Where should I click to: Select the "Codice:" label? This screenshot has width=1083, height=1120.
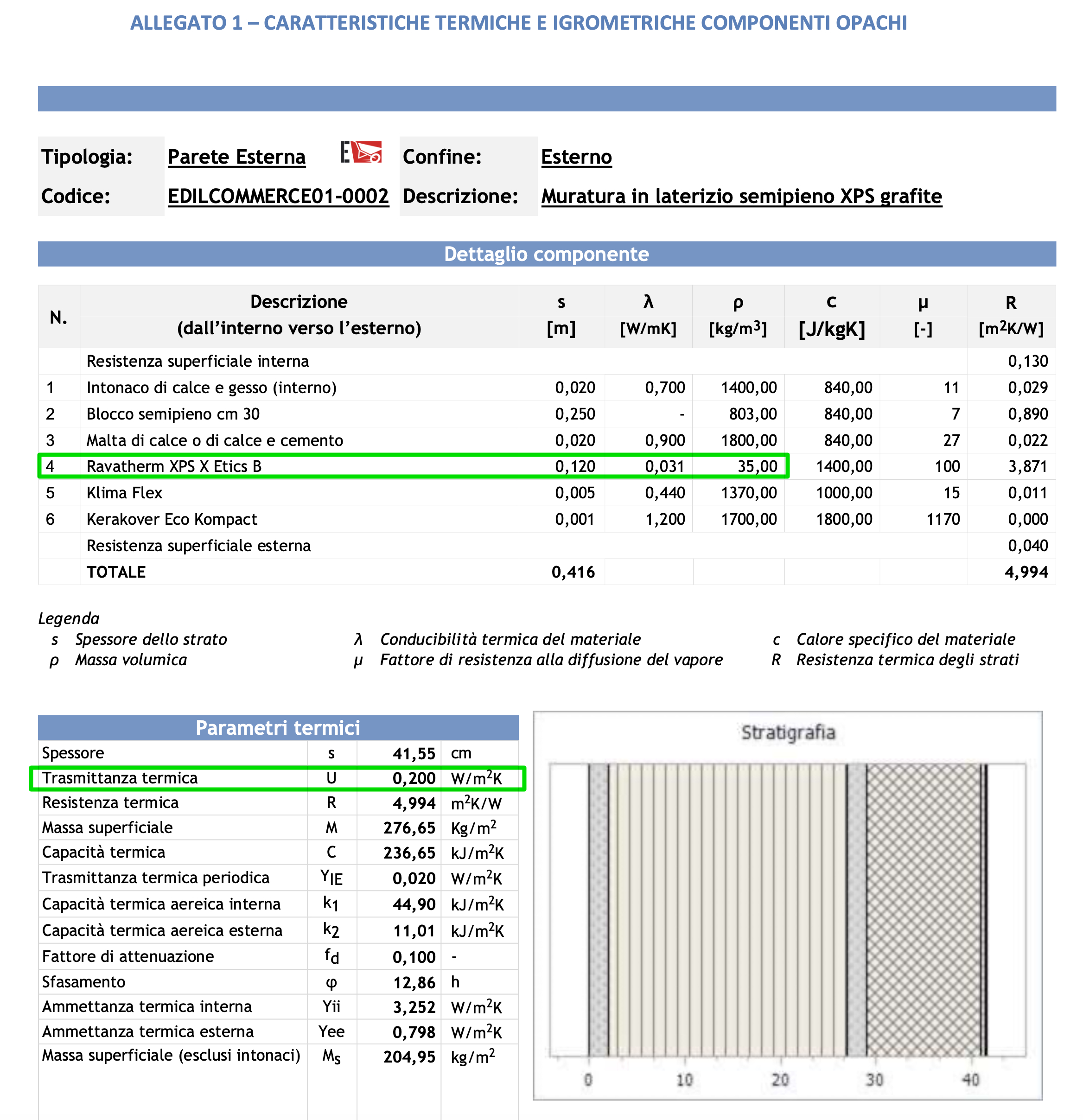(x=76, y=196)
